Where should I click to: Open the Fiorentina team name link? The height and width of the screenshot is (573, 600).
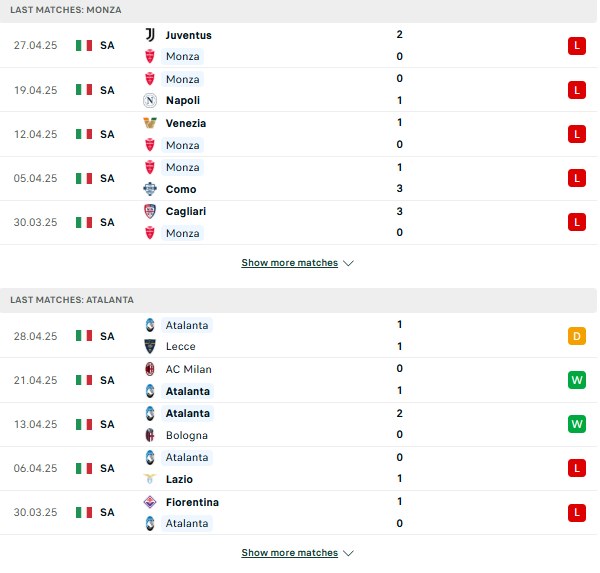coord(192,502)
